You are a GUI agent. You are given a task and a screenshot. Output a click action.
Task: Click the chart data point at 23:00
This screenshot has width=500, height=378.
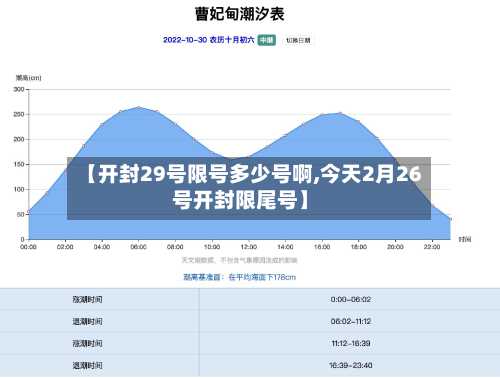451,219
